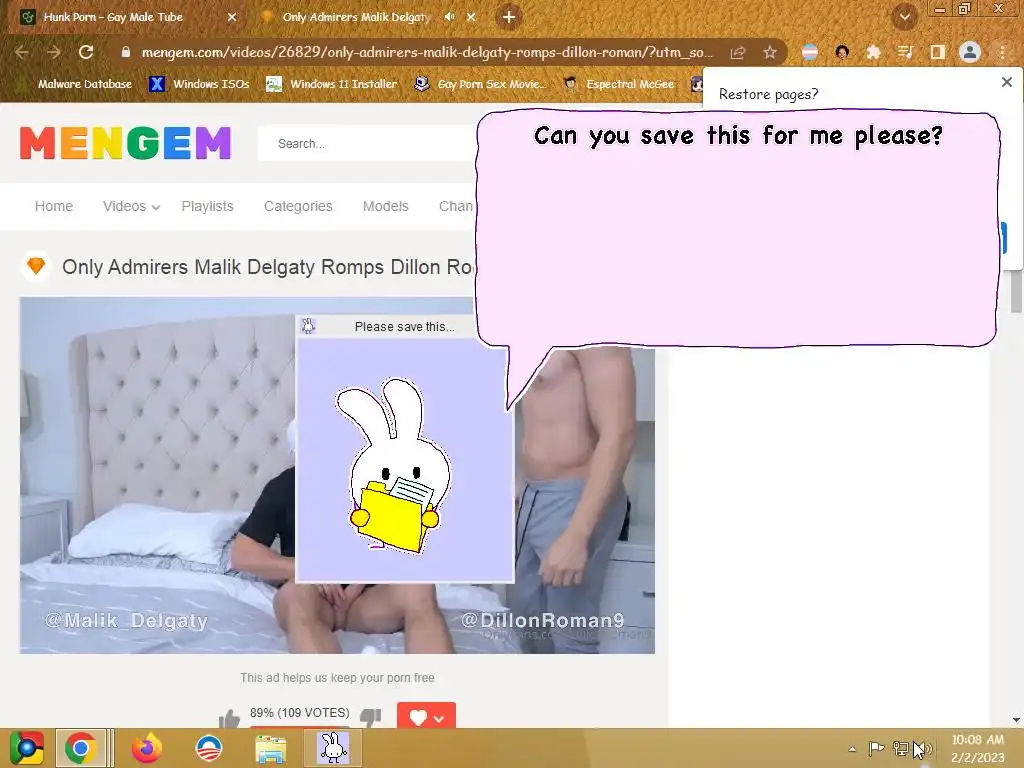This screenshot has width=1024, height=768.
Task: Click the thumbs up like icon
Action: click(229, 718)
